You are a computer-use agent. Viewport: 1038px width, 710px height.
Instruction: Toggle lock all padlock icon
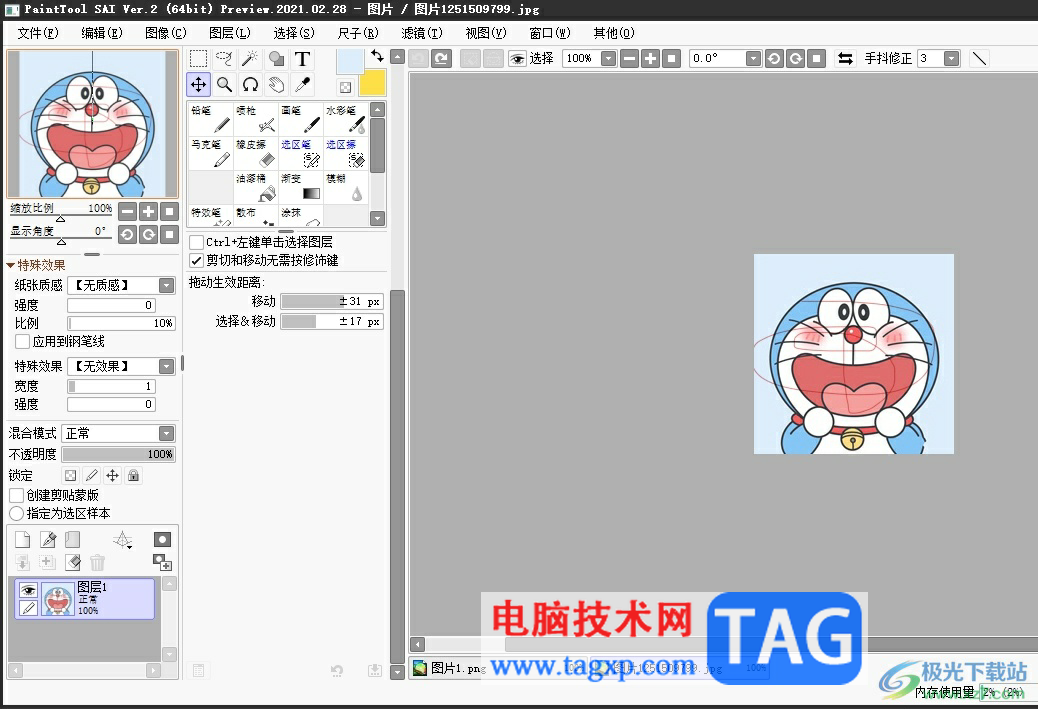click(x=133, y=475)
